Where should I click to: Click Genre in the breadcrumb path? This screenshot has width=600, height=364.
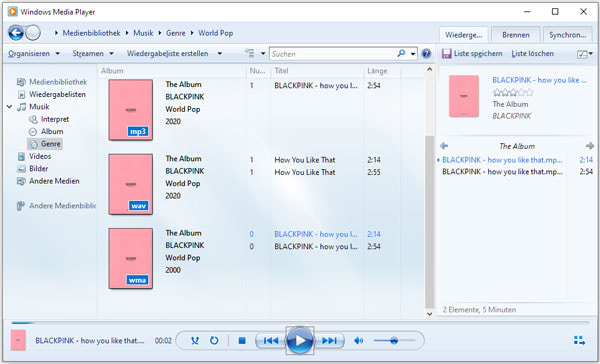click(x=176, y=33)
